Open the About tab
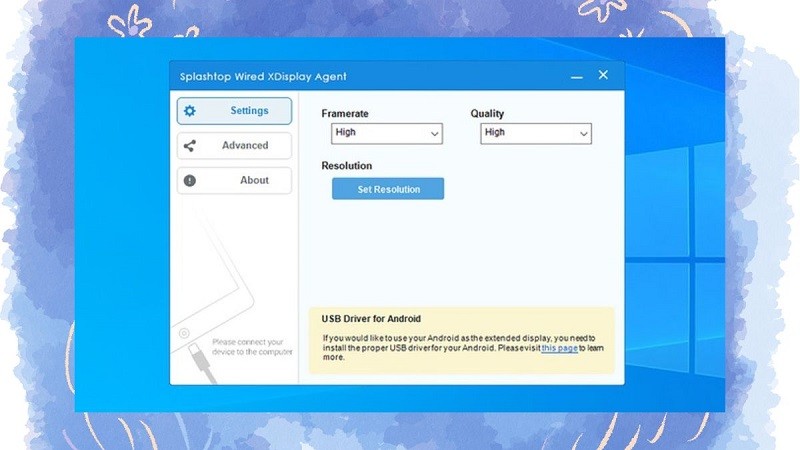The width and height of the screenshot is (800, 450). coord(235,181)
